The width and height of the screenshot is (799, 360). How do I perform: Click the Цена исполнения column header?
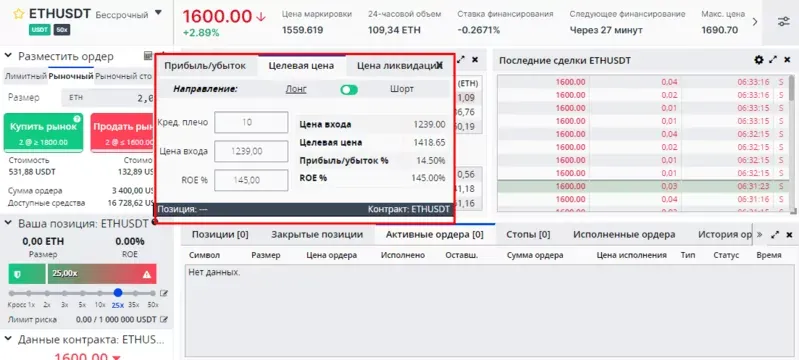pyautogui.click(x=631, y=255)
